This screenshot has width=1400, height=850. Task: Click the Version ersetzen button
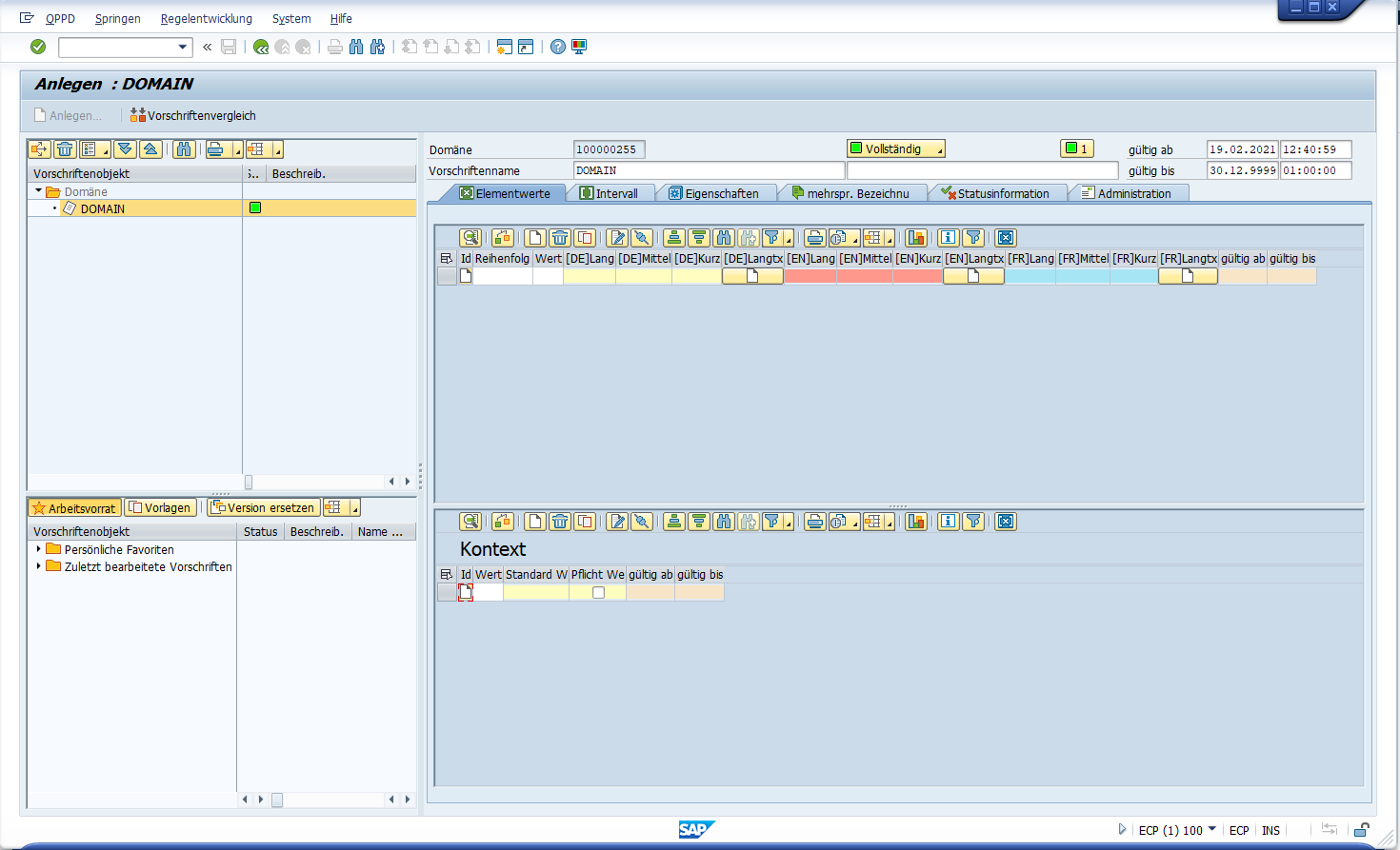click(264, 507)
